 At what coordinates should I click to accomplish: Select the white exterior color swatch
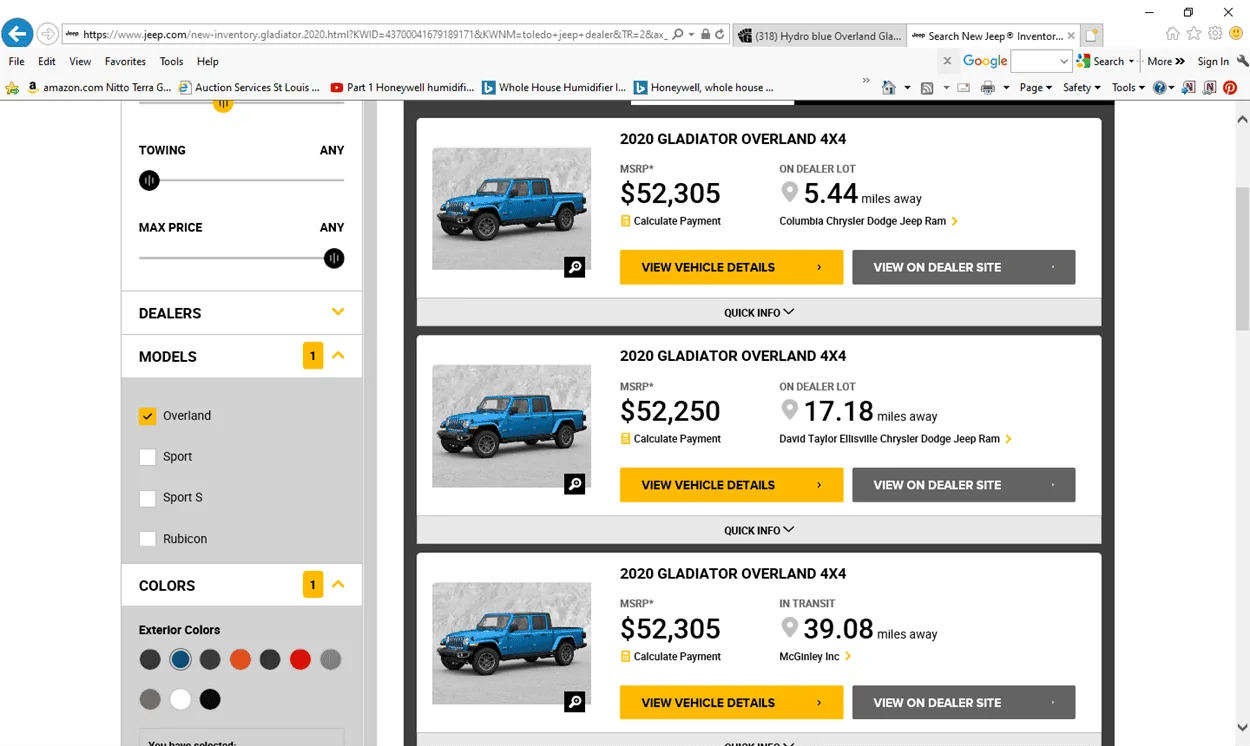[x=180, y=699]
